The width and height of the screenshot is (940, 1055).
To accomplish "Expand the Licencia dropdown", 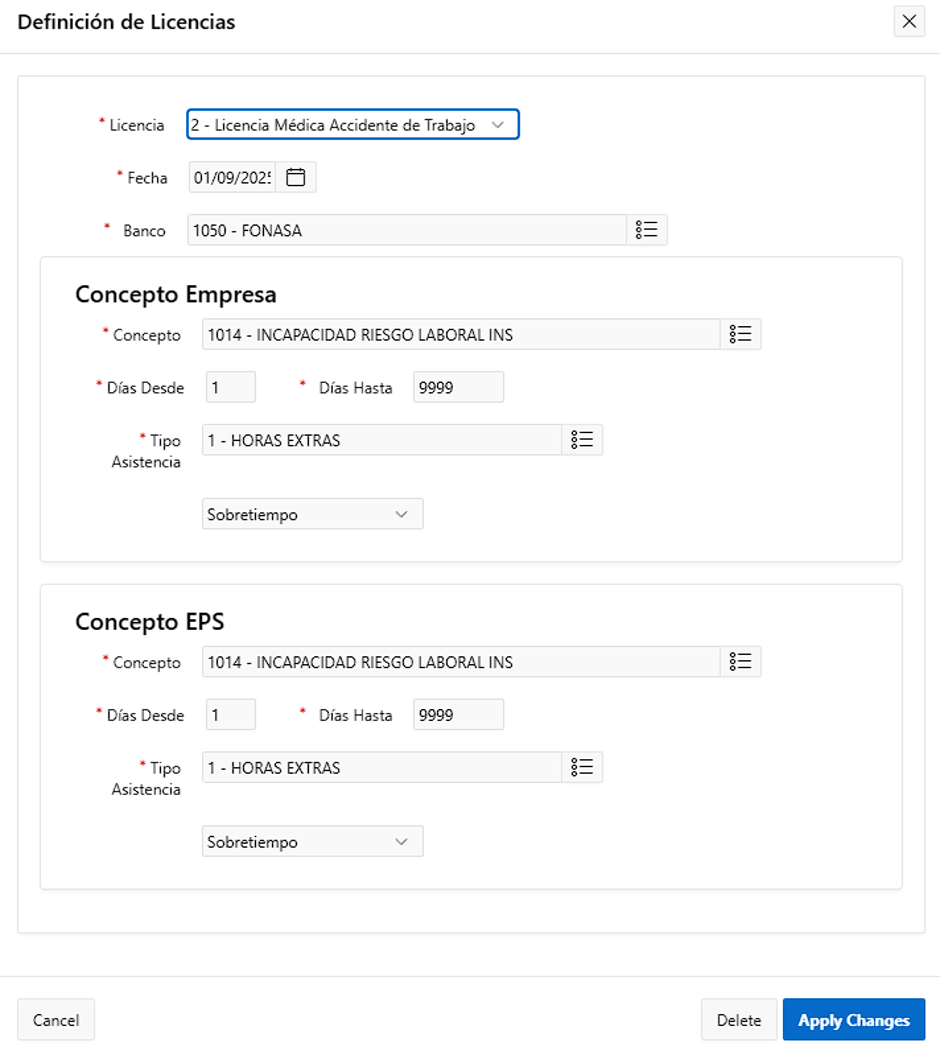I will (353, 124).
